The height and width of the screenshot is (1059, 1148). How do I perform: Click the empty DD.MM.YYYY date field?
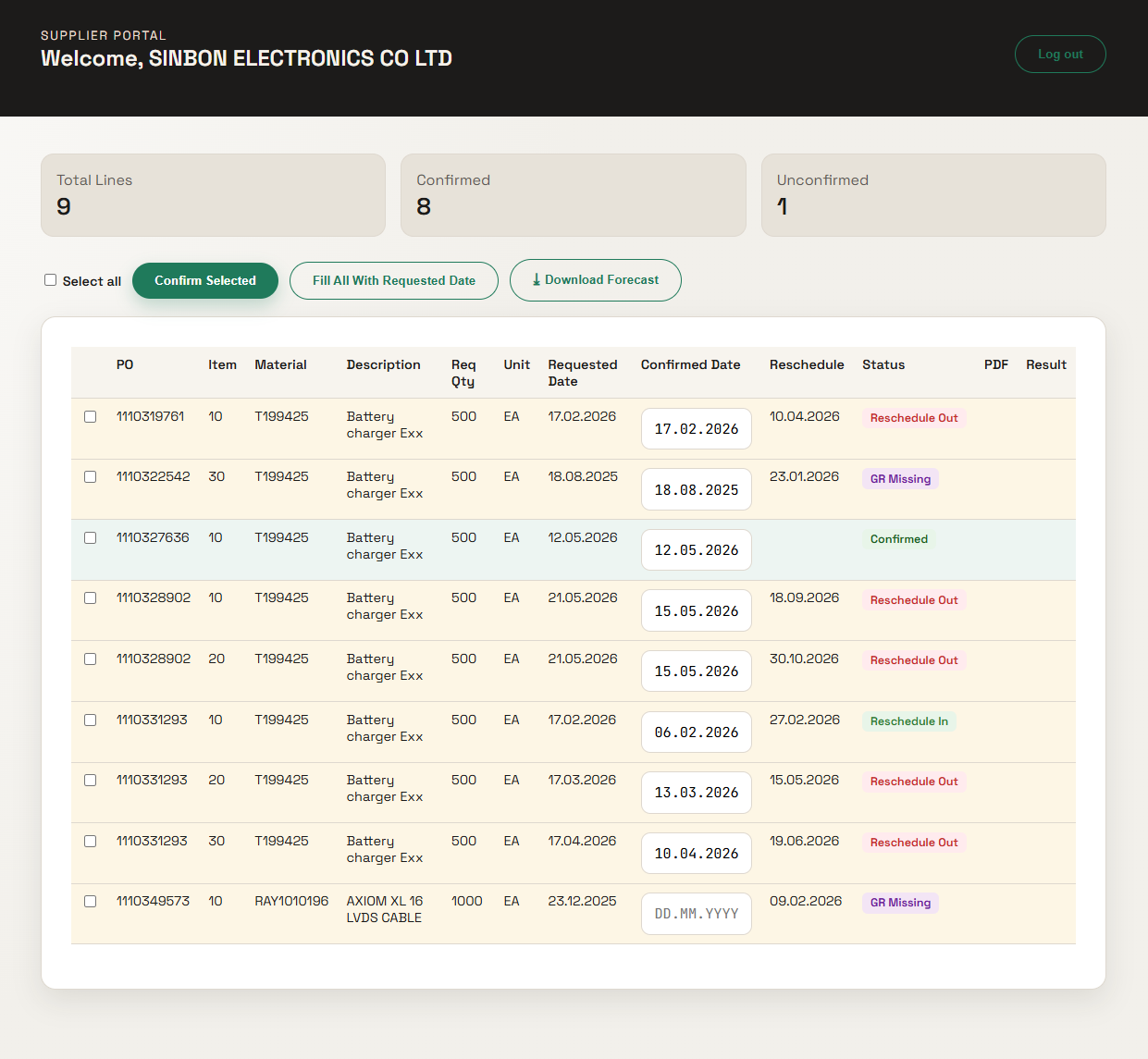coord(696,913)
